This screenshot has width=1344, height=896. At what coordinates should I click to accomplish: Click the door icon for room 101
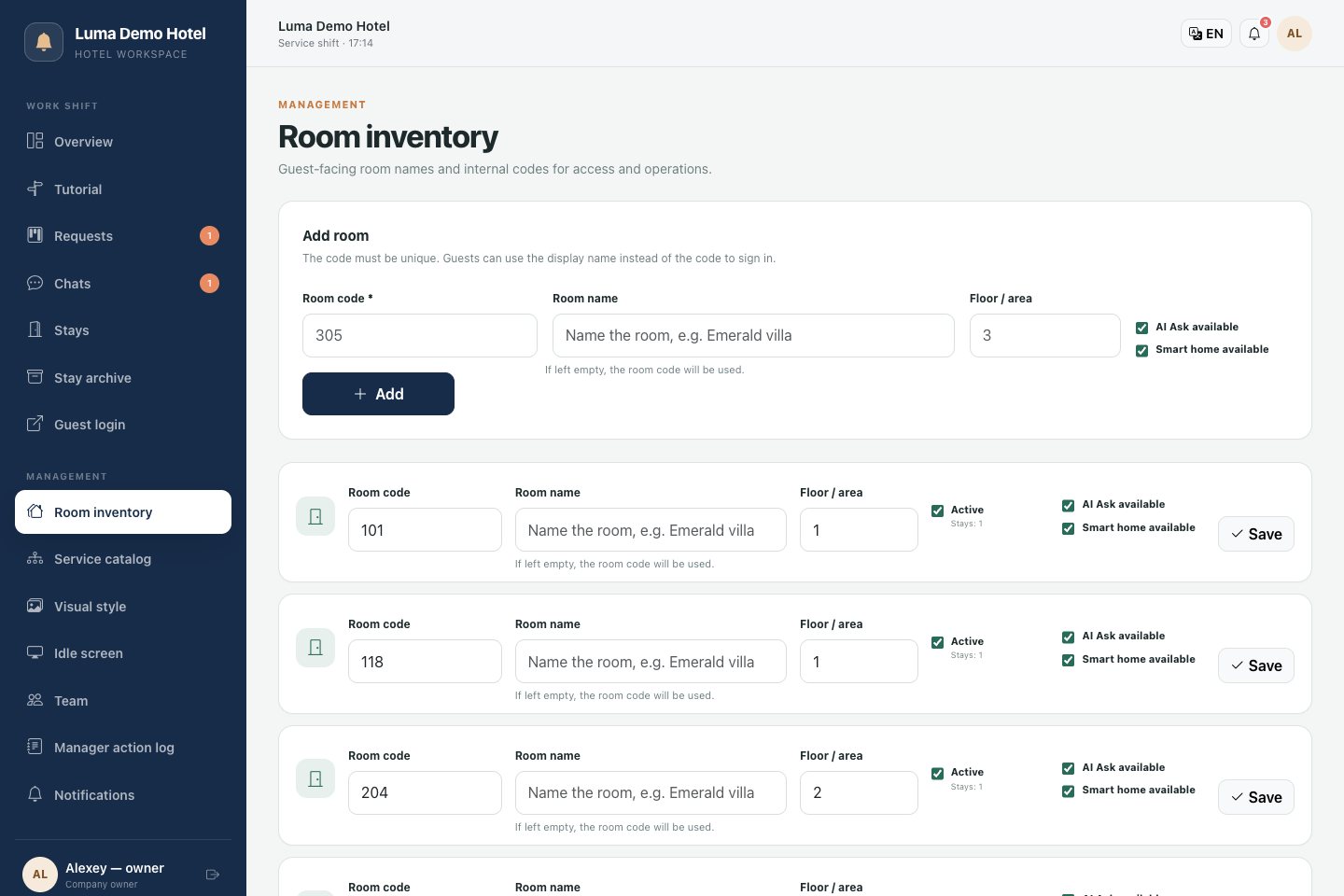point(315,516)
